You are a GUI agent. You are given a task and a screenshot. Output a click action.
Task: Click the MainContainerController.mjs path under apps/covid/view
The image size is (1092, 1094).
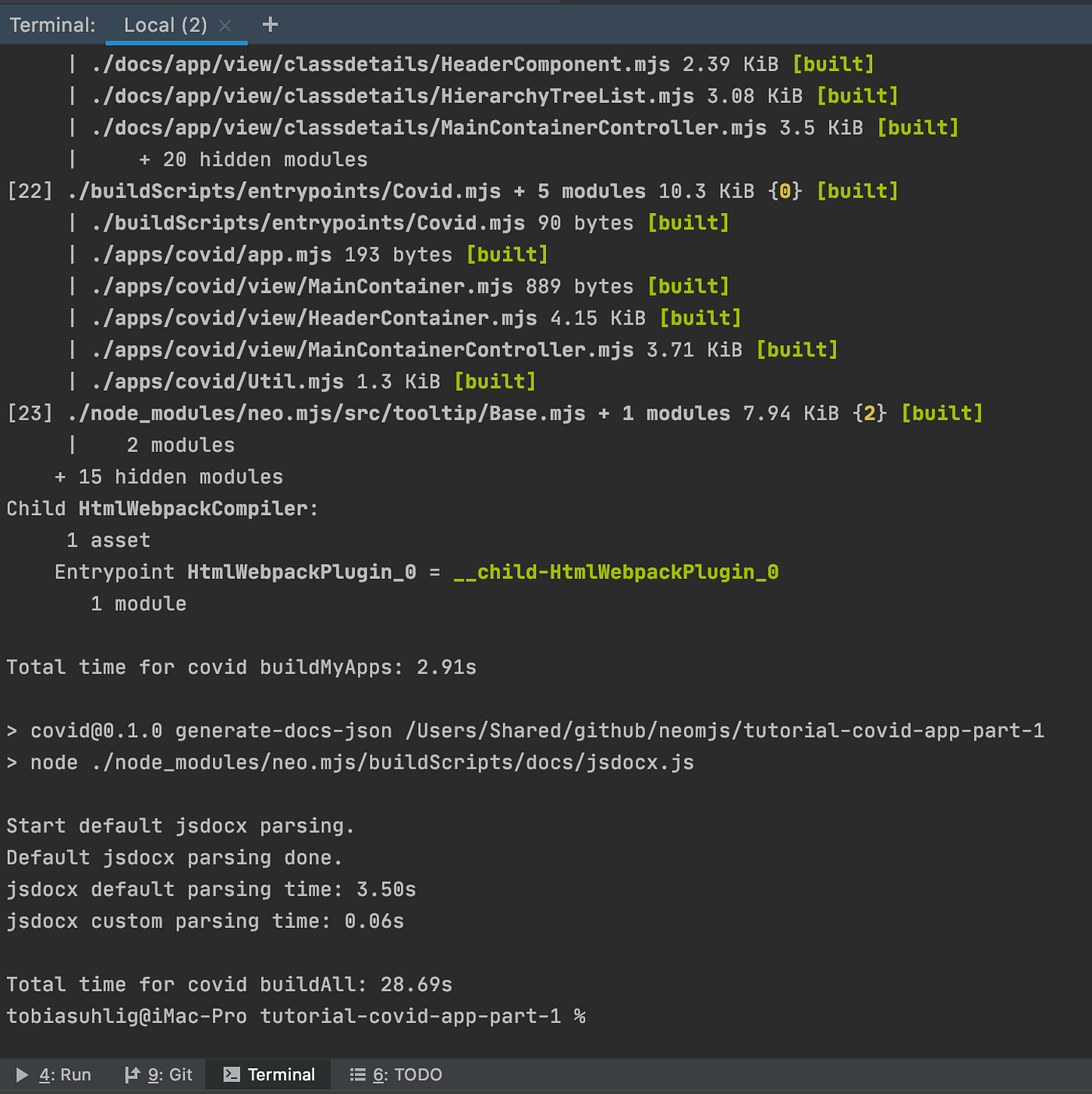(x=362, y=350)
